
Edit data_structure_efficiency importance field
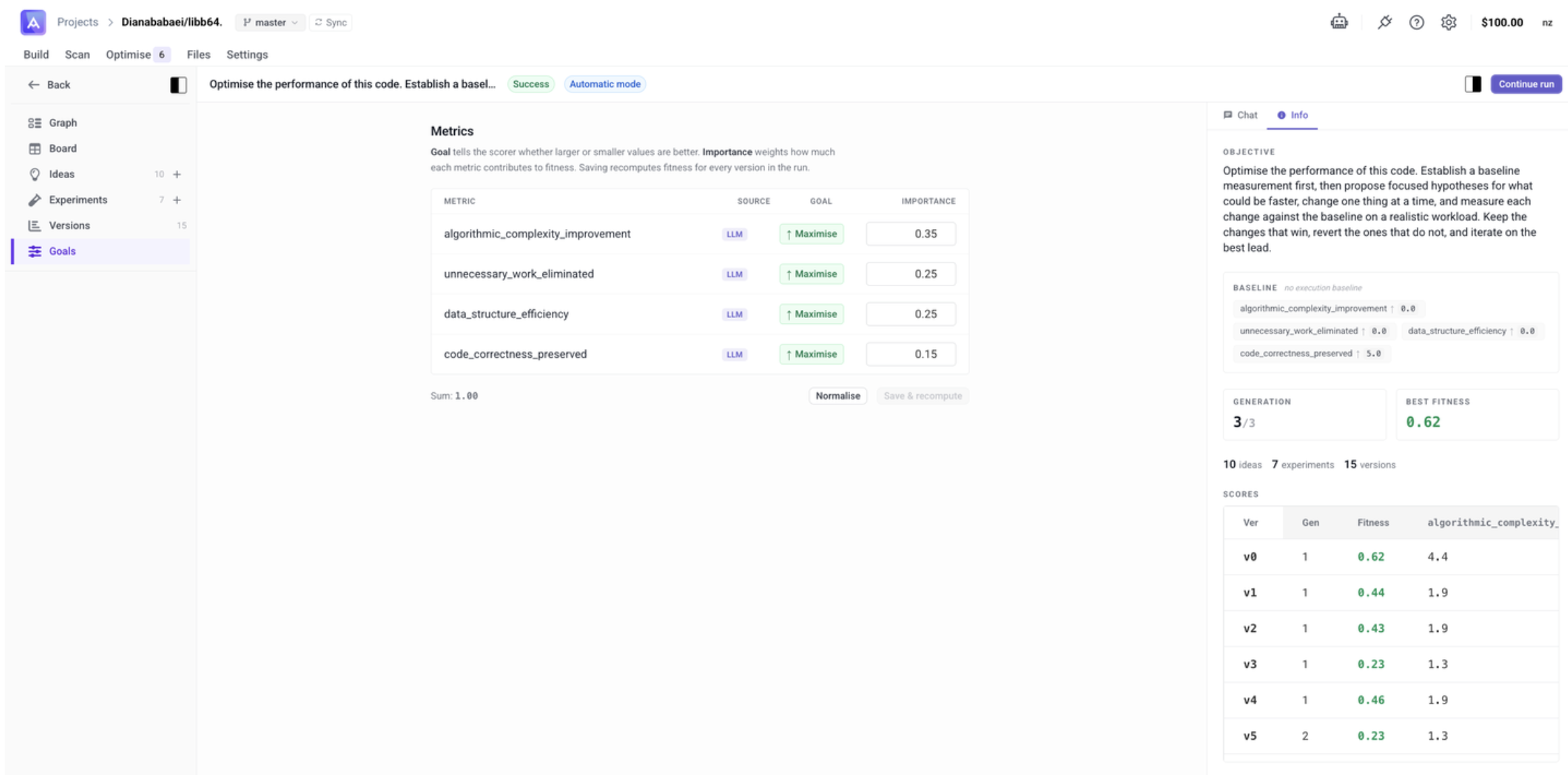[x=911, y=314]
